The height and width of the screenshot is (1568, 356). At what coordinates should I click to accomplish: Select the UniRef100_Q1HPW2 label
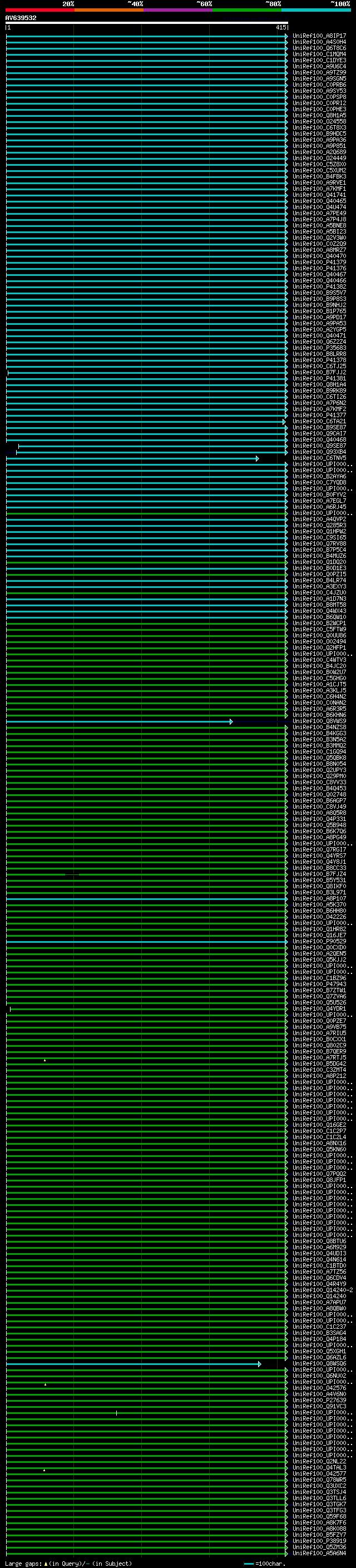pos(319,531)
